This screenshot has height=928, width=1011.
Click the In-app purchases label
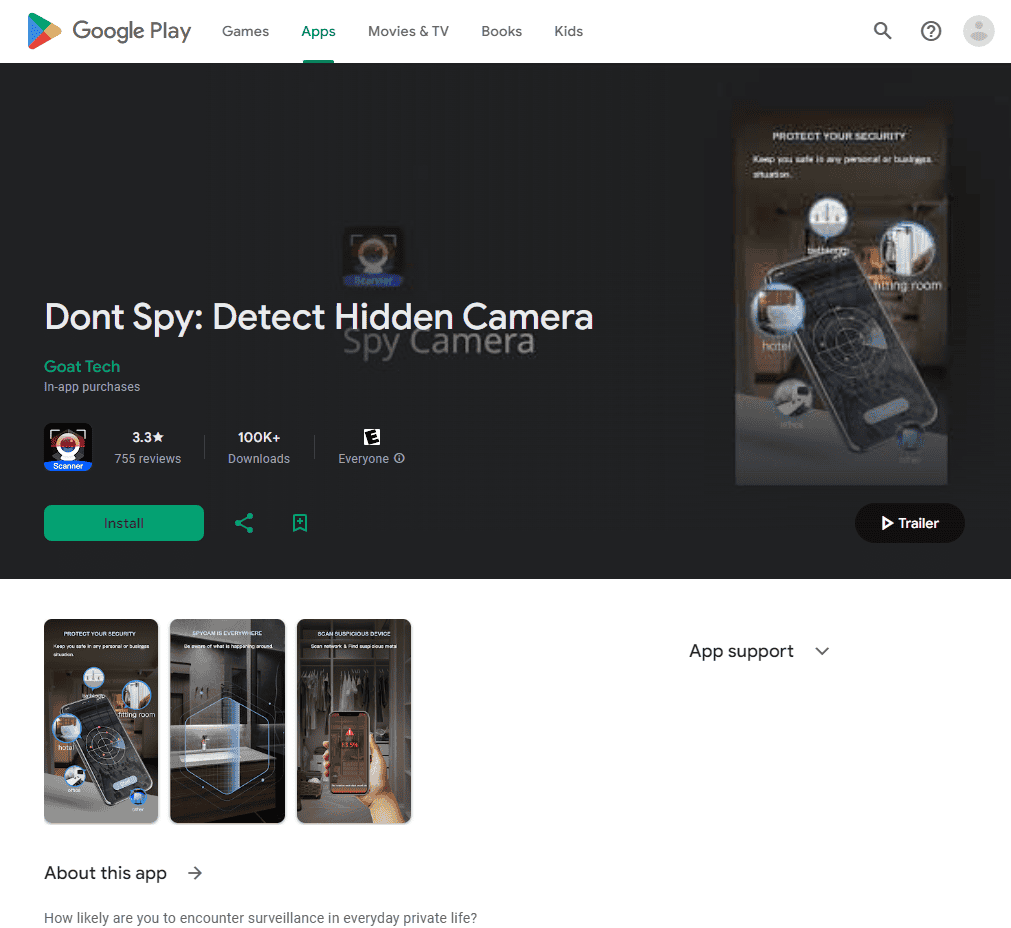tap(92, 387)
